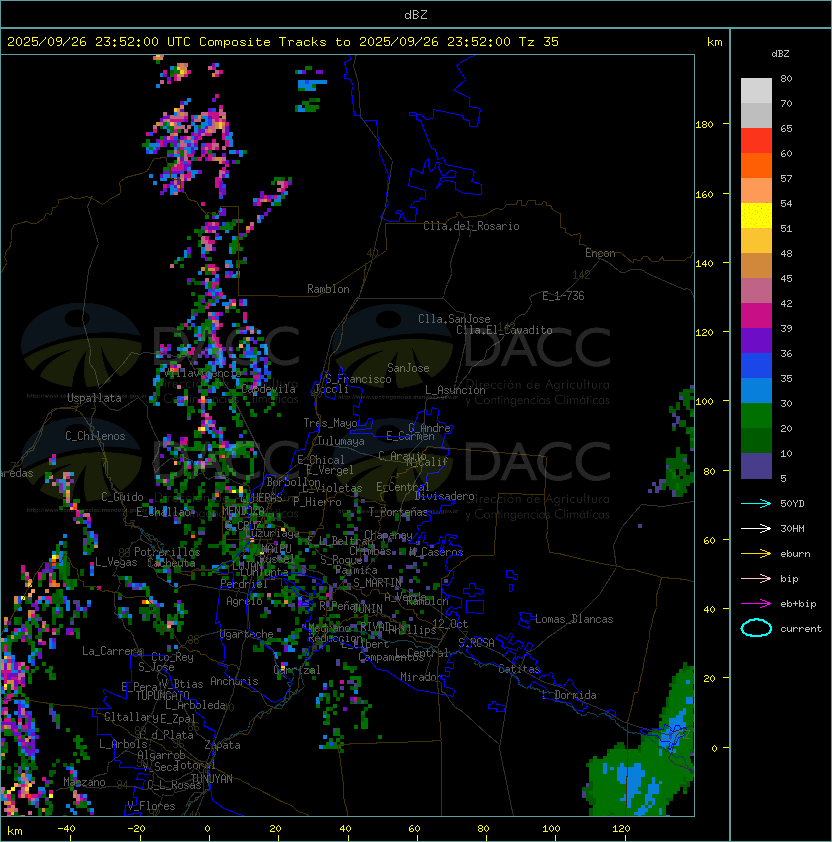
Task: Click the '140' tick on the right axis
Action: pyautogui.click(x=704, y=264)
